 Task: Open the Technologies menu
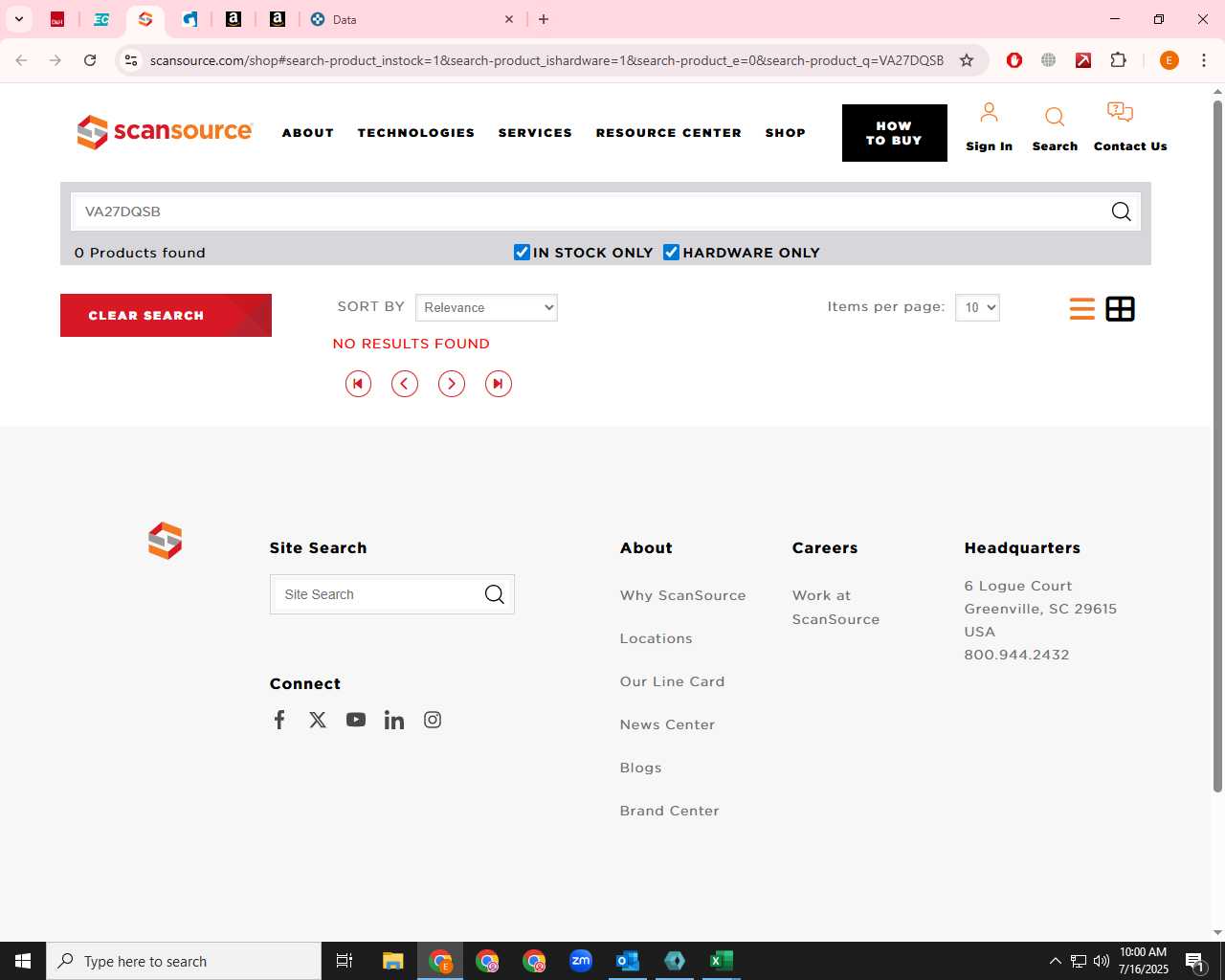tap(416, 133)
